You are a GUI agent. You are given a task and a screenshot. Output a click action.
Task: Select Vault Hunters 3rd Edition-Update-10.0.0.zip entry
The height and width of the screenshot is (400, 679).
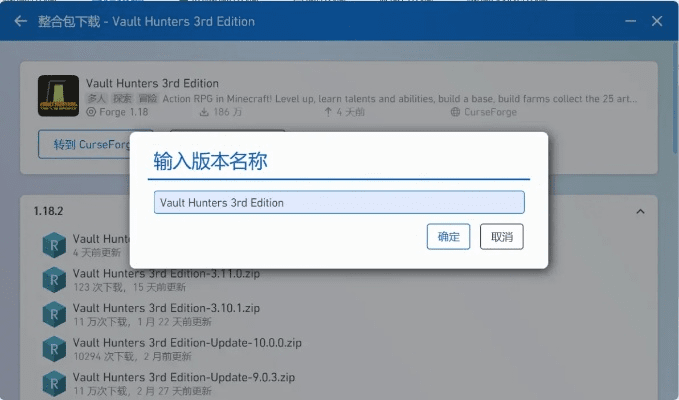[x=185, y=342]
